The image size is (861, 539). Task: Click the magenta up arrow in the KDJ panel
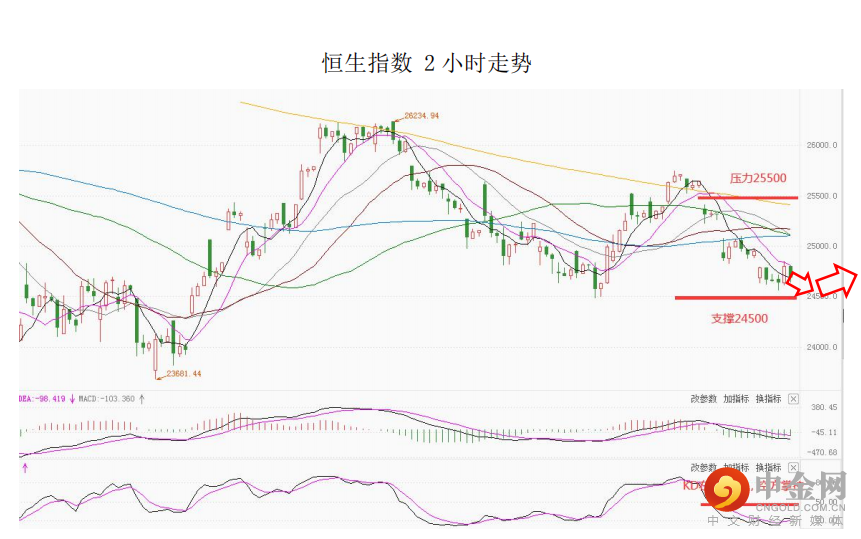(x=24, y=467)
